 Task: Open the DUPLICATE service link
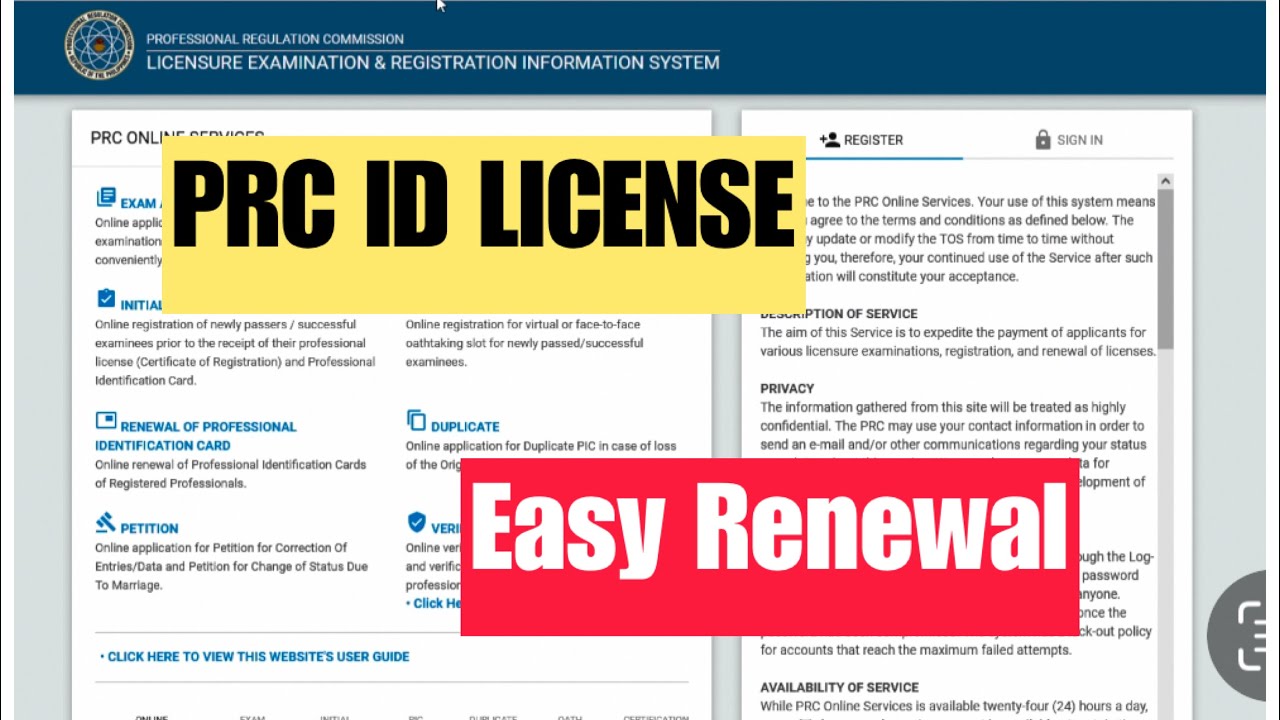coord(465,427)
